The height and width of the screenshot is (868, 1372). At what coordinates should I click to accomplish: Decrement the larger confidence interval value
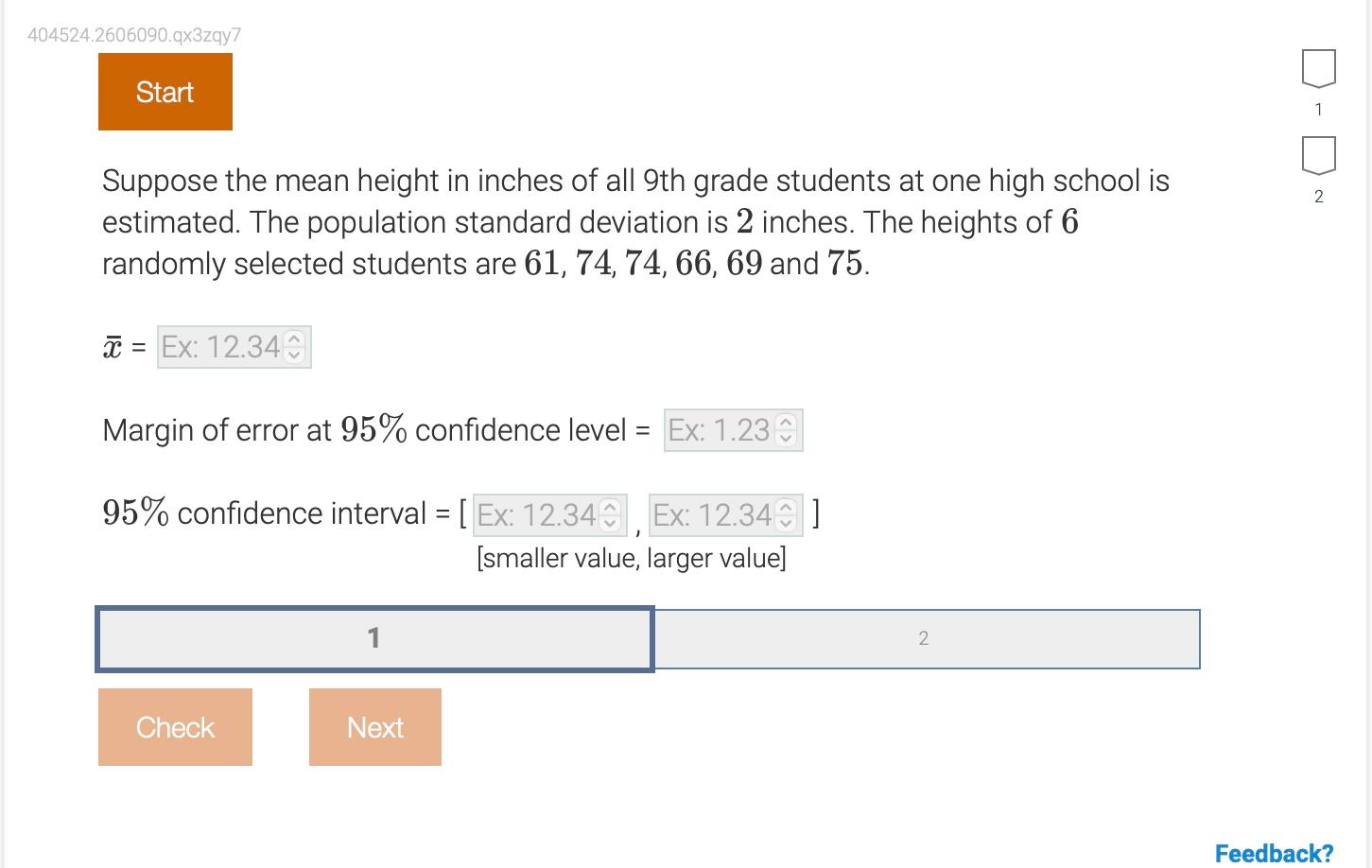point(786,521)
